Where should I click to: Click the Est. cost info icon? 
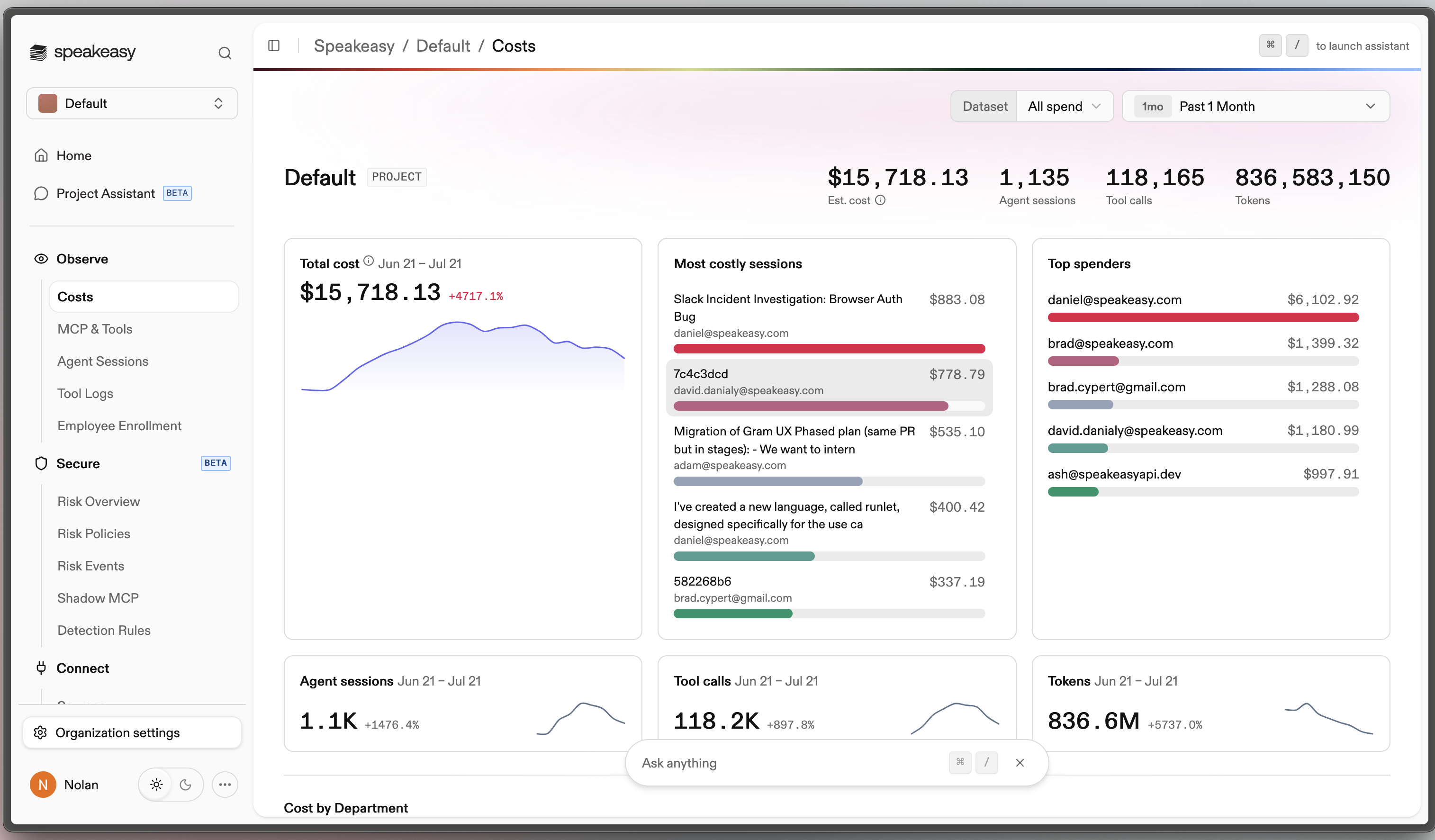[x=880, y=200]
